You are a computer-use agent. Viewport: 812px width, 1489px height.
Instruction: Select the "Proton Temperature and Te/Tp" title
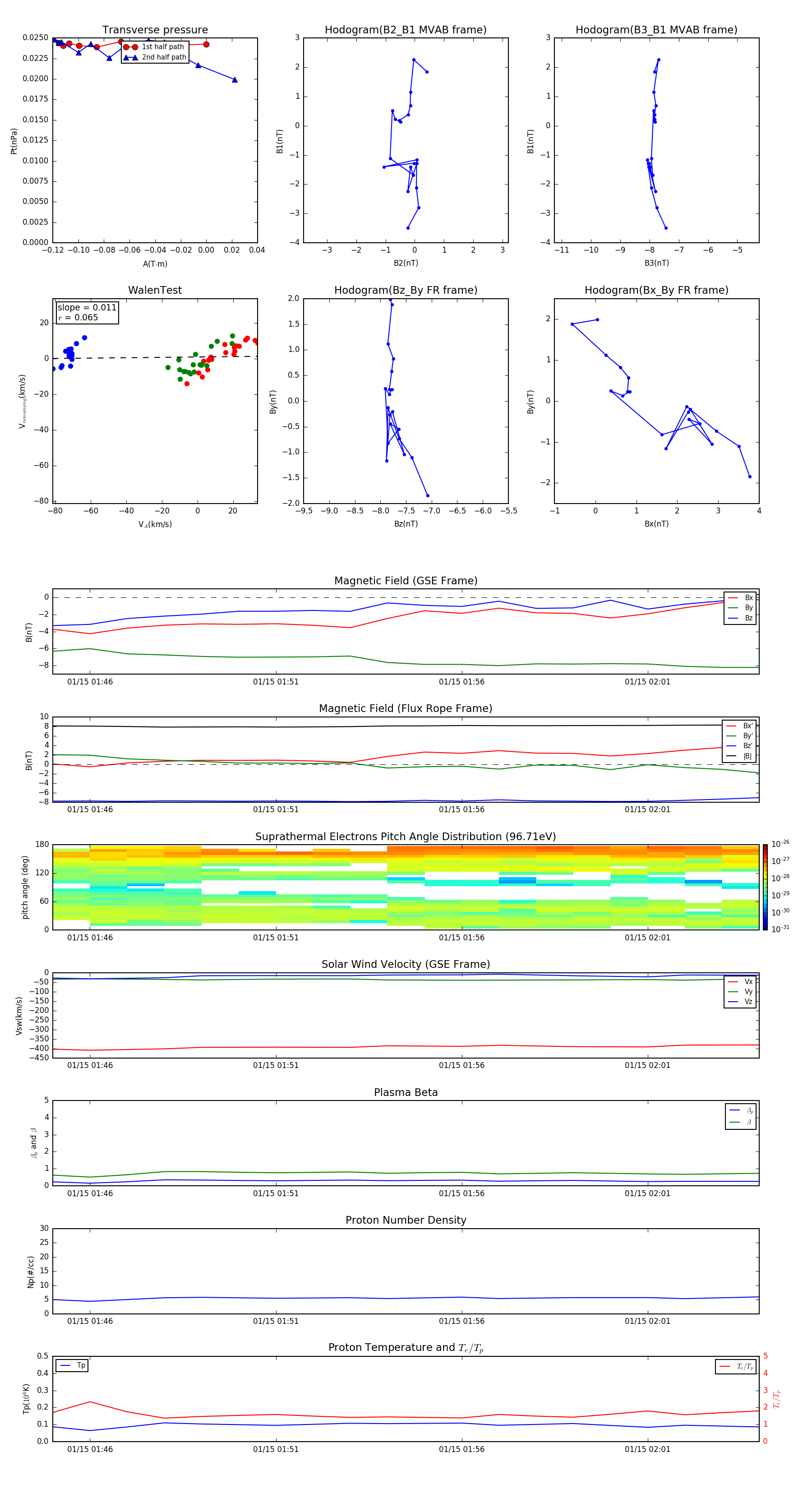click(406, 1348)
